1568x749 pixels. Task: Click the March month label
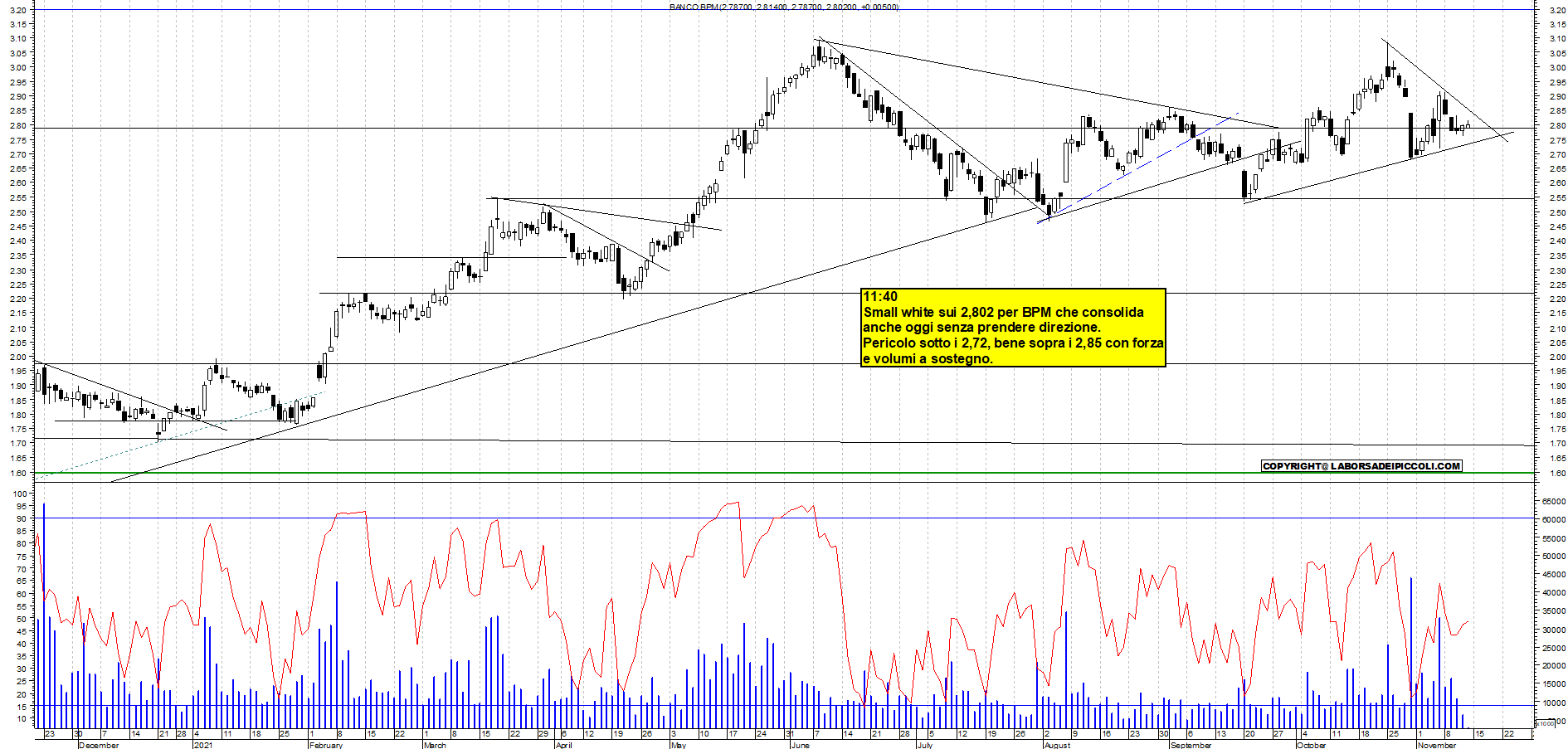(x=435, y=745)
